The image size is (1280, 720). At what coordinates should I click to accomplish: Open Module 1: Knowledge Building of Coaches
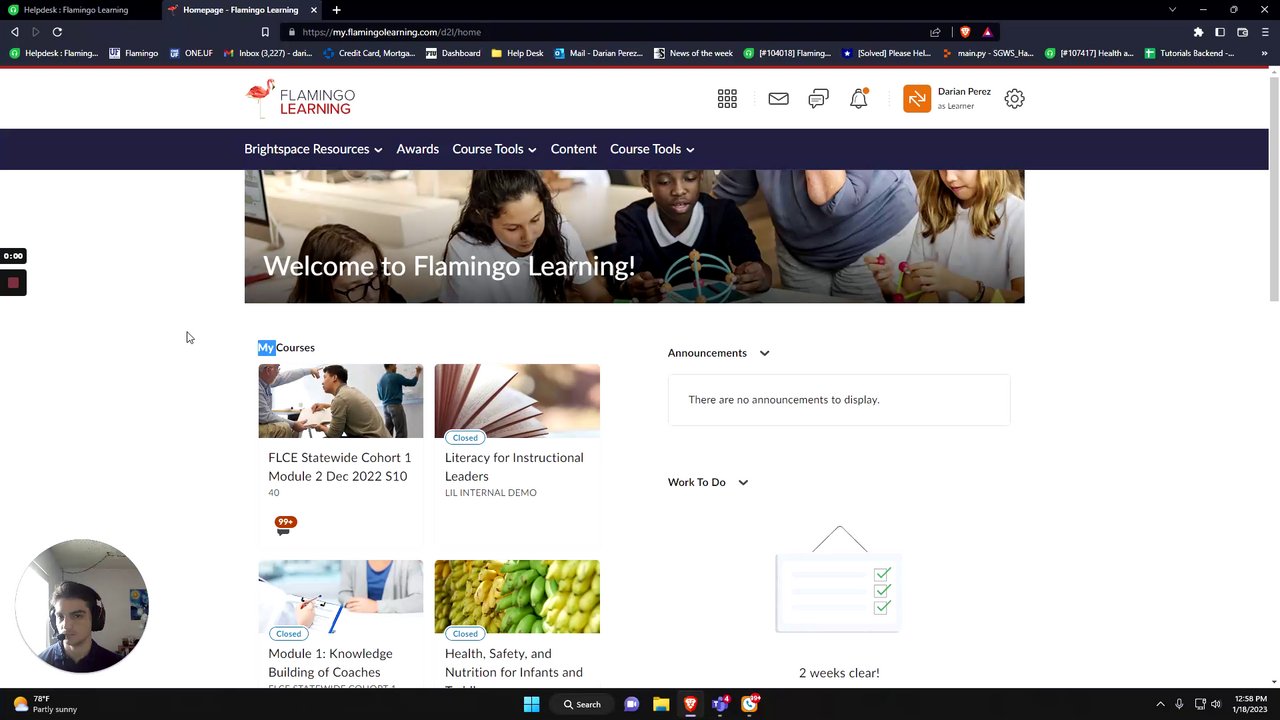[330, 663]
